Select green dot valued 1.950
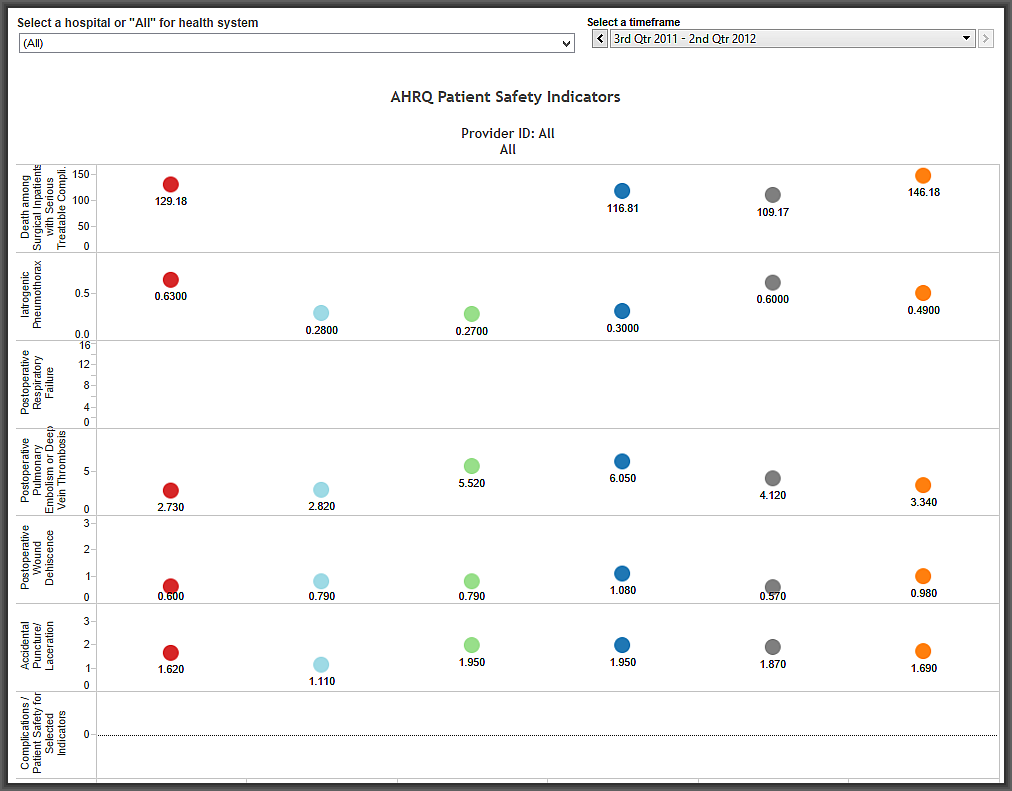Screen dimensions: 1012x791 tap(472, 645)
